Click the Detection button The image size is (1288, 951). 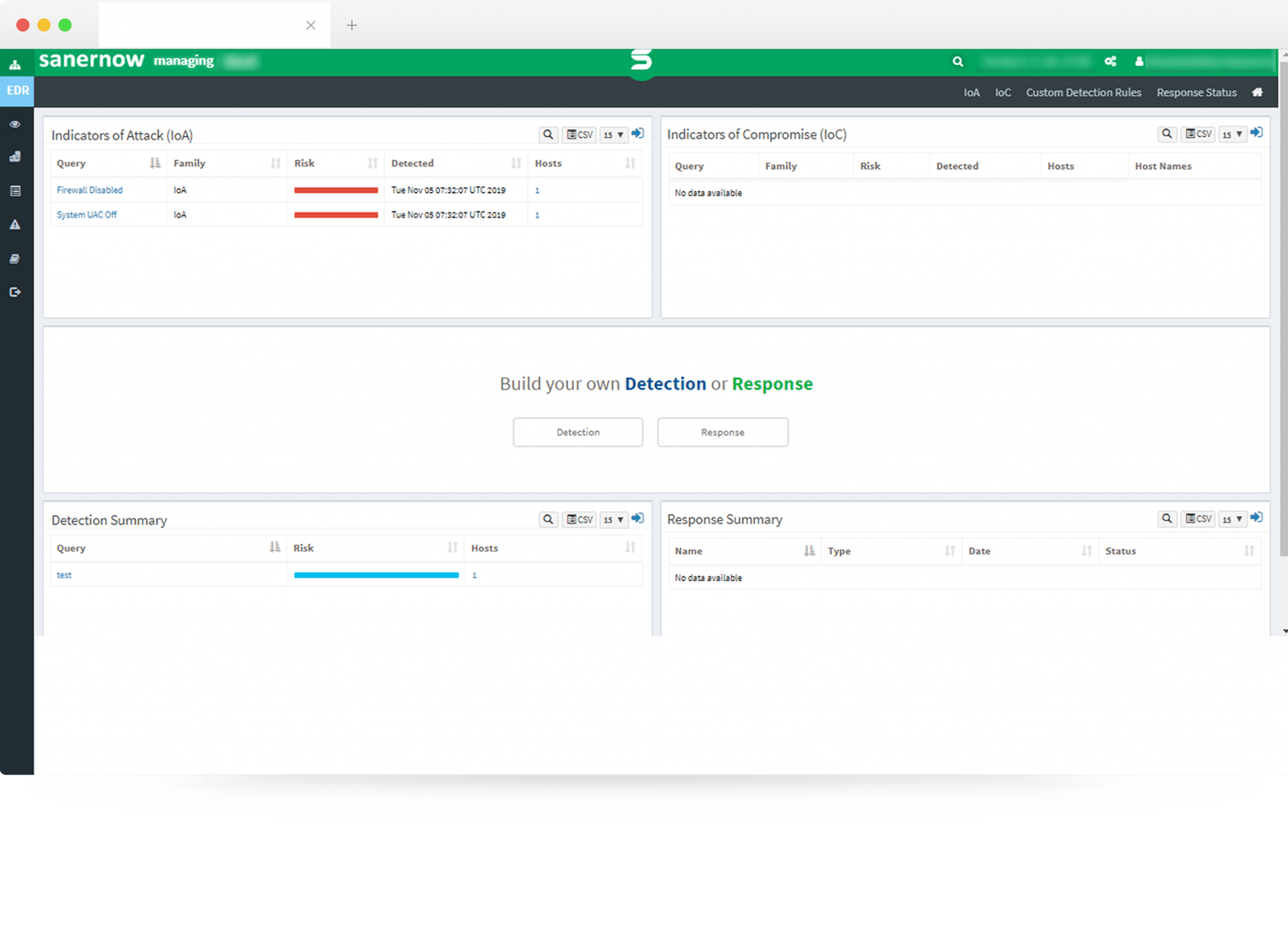click(578, 432)
